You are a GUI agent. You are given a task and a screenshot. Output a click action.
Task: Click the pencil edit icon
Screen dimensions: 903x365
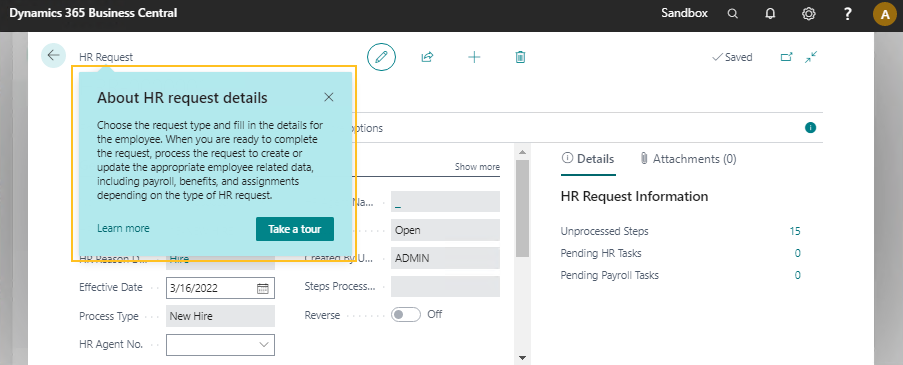tap(381, 57)
